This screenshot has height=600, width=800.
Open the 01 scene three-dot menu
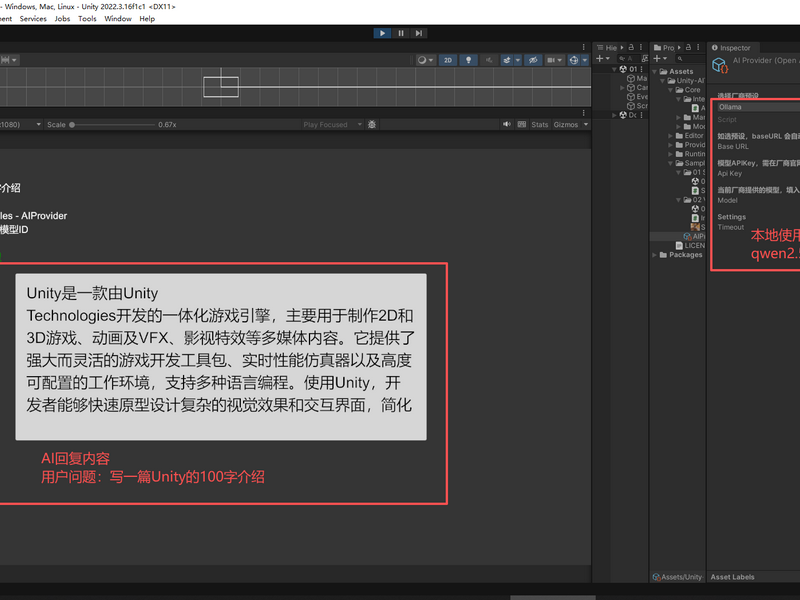point(641,69)
